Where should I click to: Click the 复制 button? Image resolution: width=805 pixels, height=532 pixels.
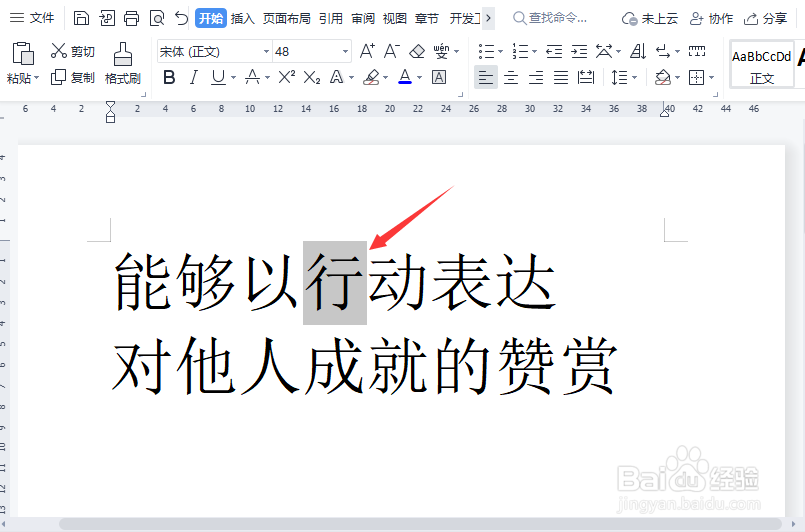click(x=72, y=78)
